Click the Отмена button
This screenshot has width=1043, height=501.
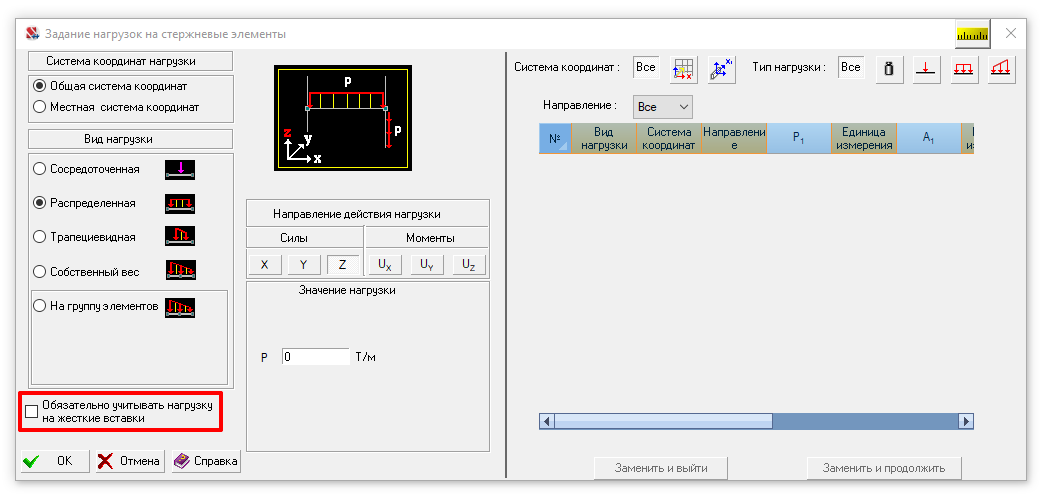point(129,461)
